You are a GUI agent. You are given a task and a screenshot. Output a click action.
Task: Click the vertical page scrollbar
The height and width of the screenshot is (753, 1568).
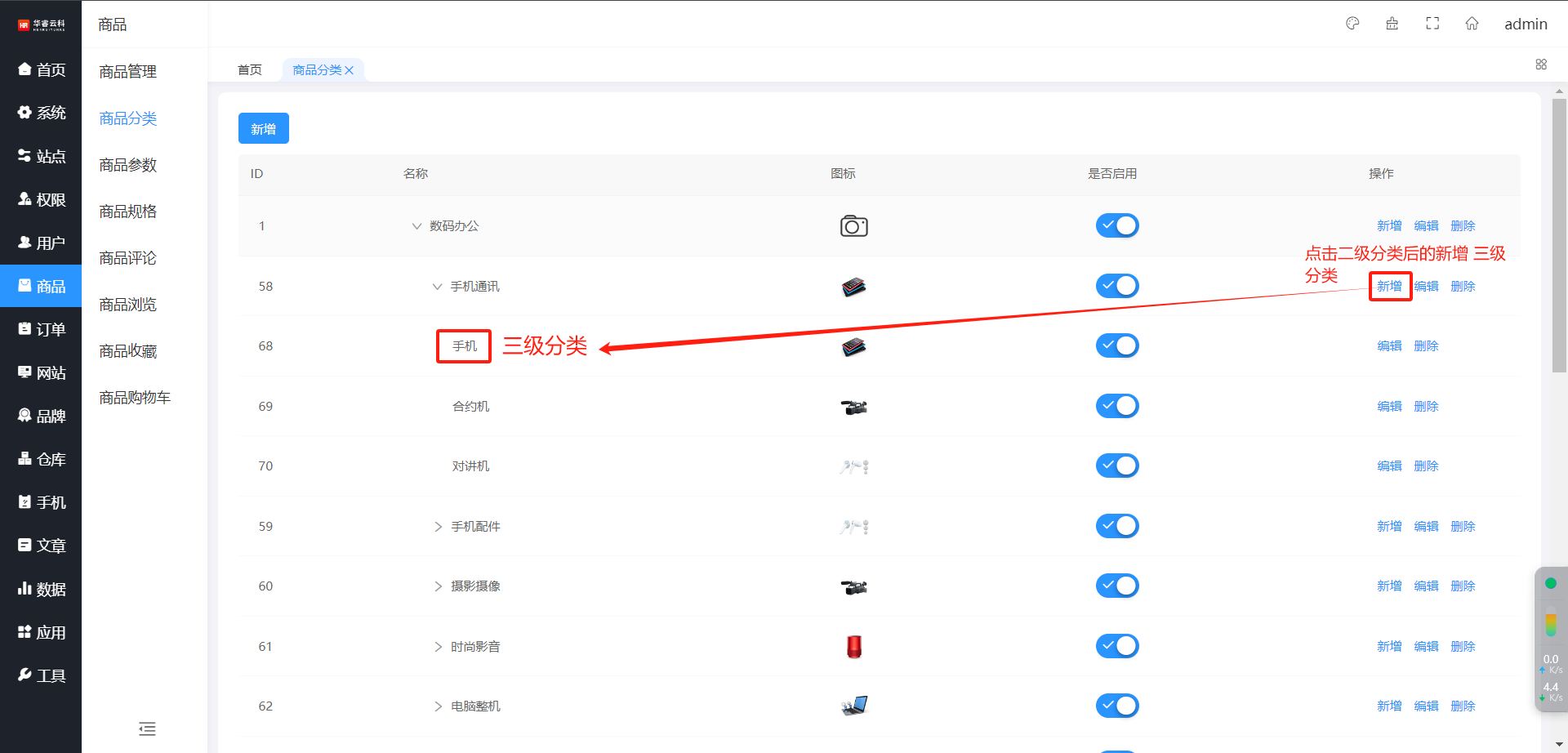(x=1559, y=237)
